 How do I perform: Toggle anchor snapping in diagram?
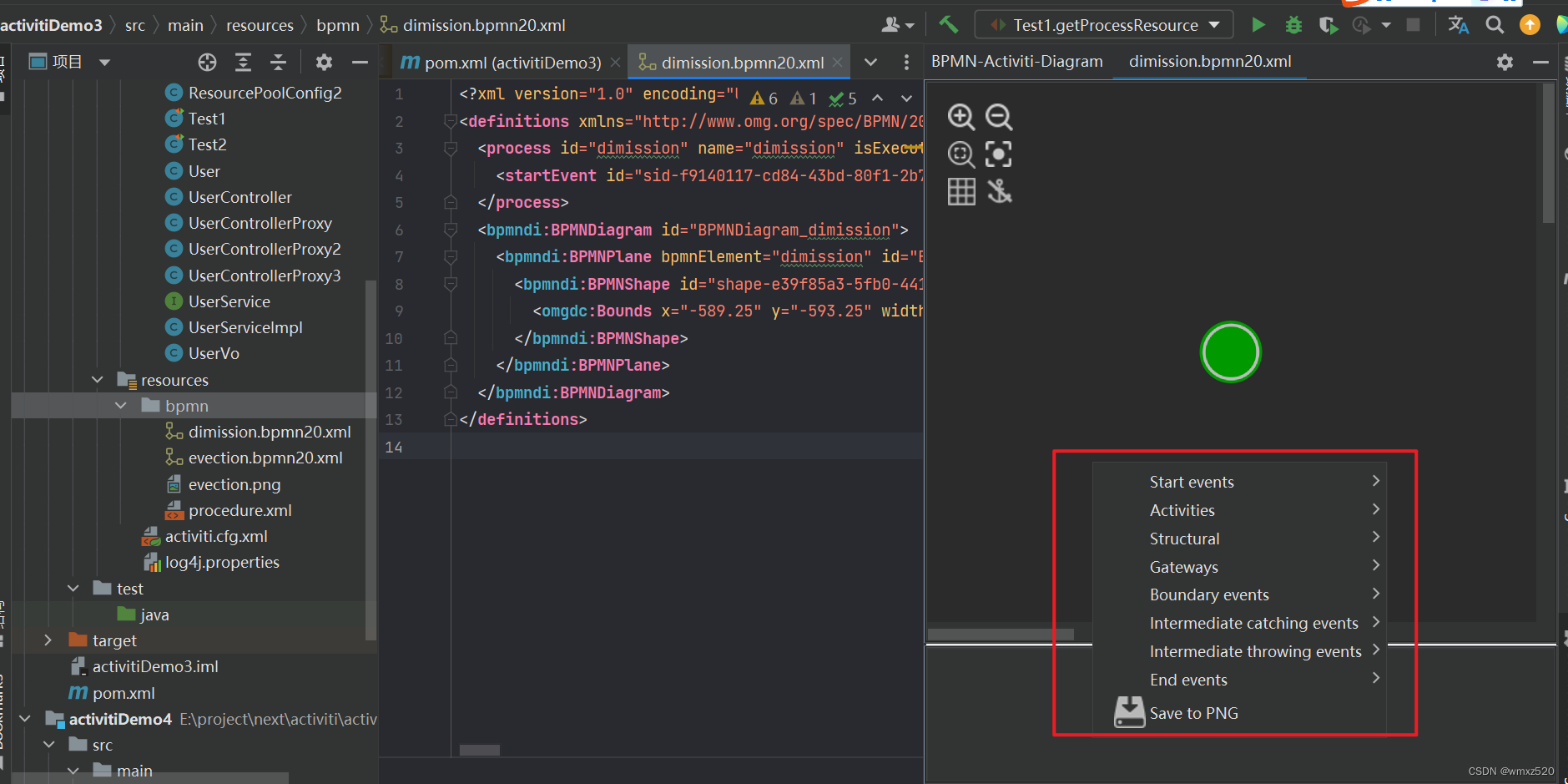click(x=999, y=192)
